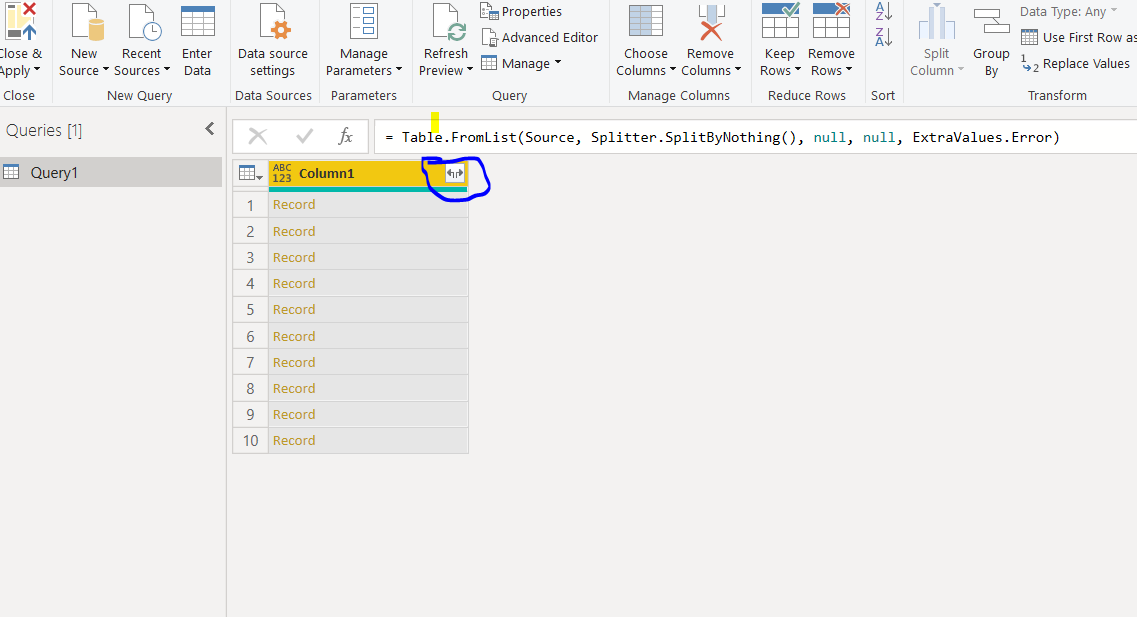Select row number 6
Screen dimensions: 1137x617
click(x=250, y=336)
